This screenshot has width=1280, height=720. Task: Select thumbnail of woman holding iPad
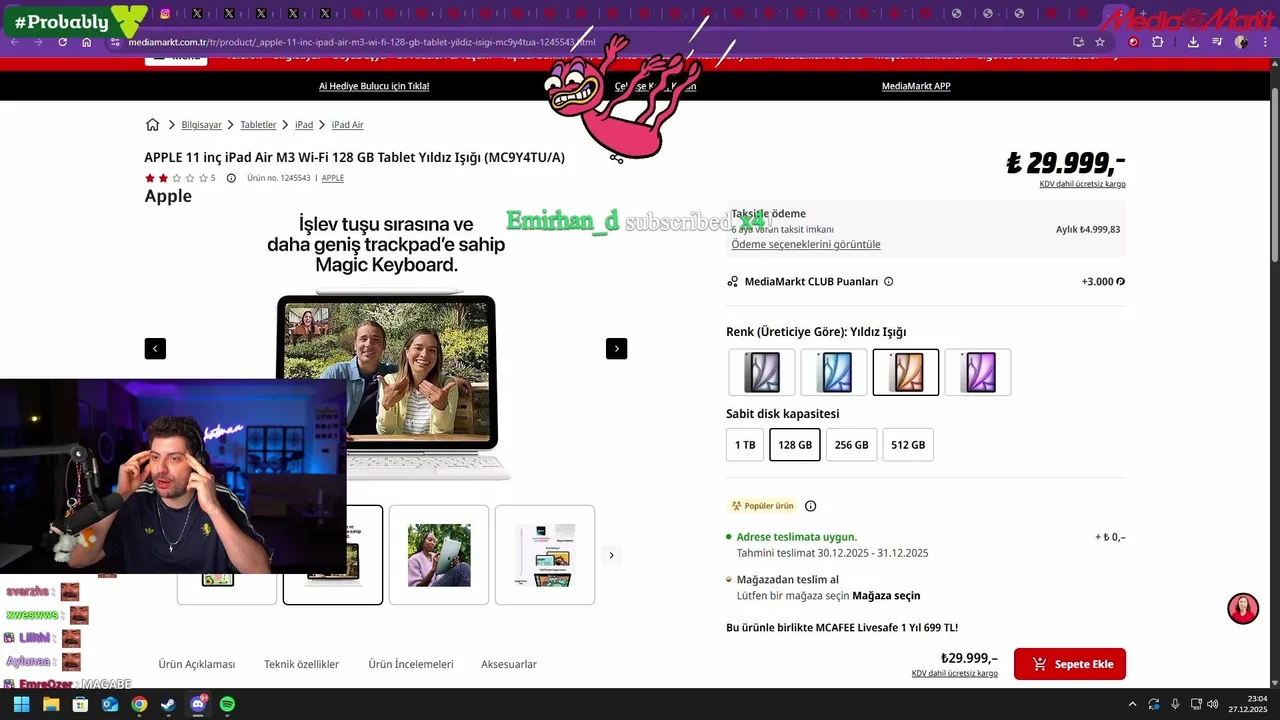[439, 555]
